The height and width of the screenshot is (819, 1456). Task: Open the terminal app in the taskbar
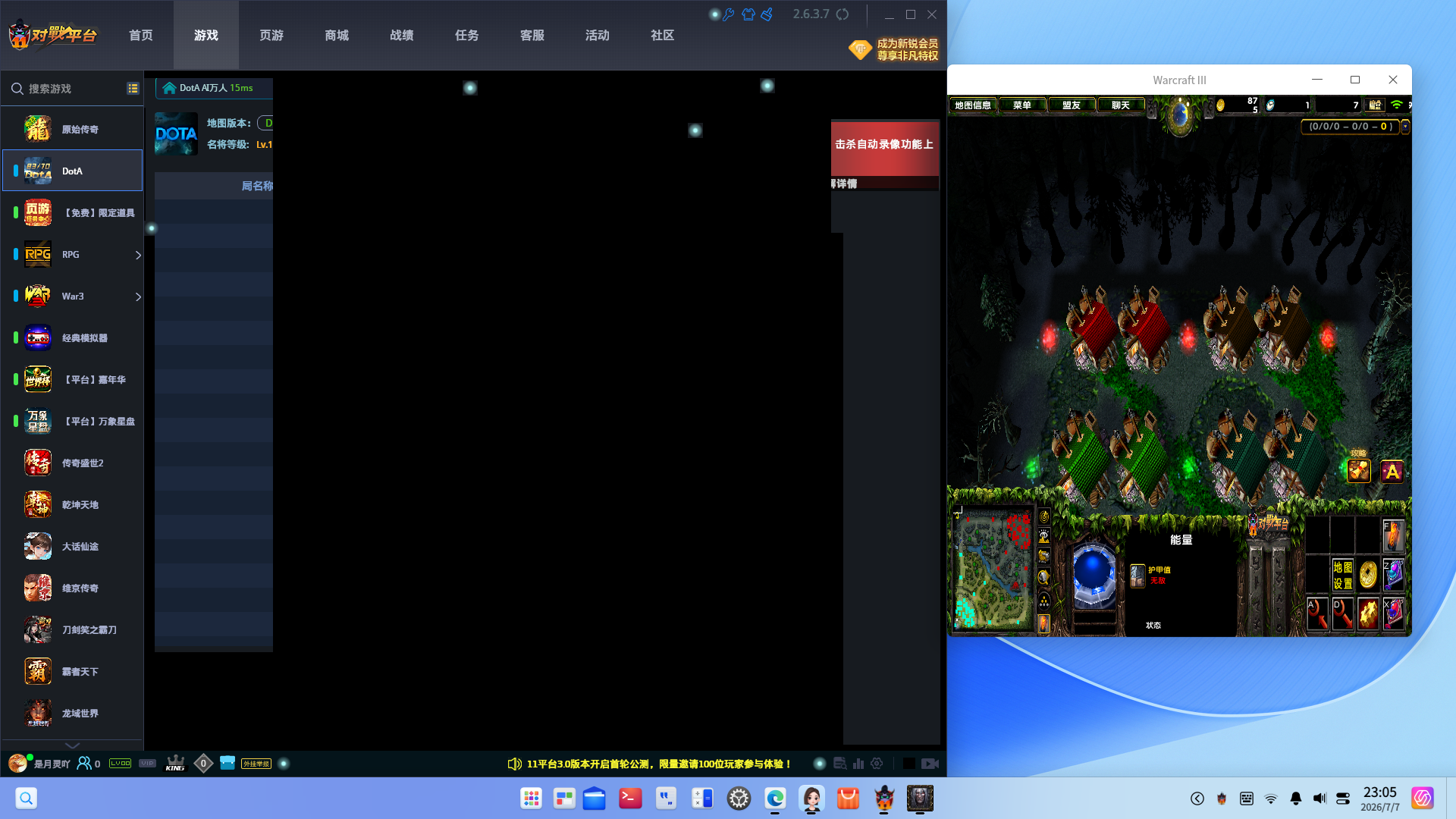point(630,798)
